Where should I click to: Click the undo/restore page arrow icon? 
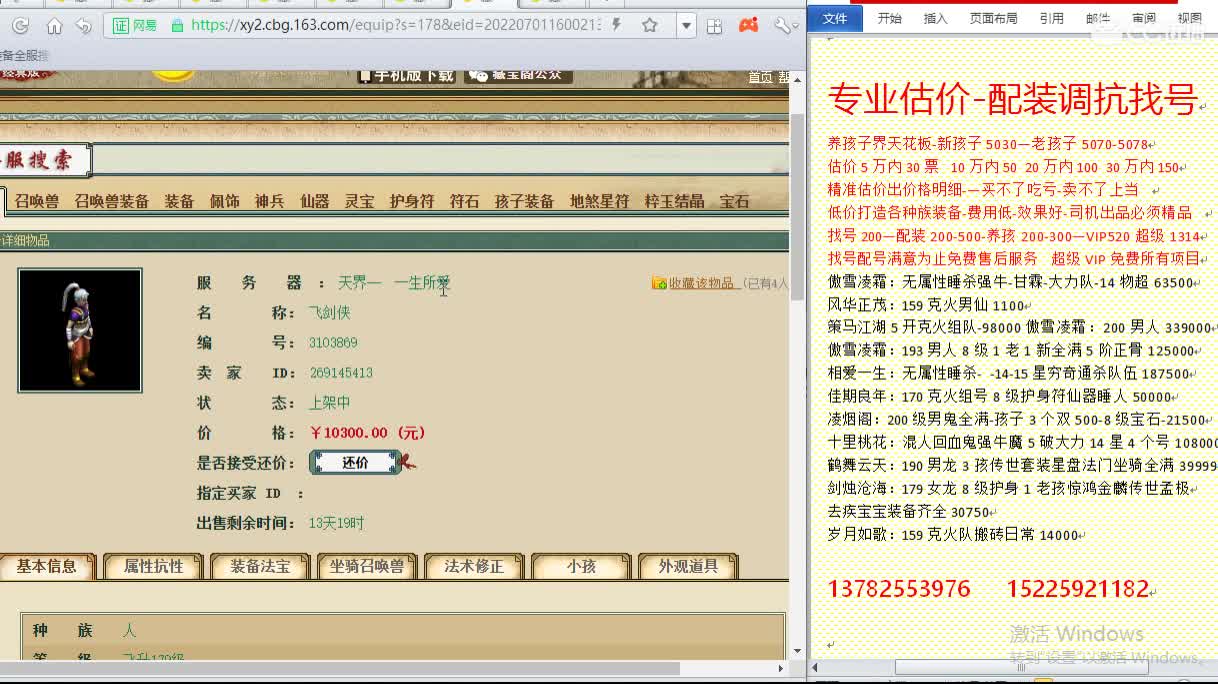pyautogui.click(x=84, y=26)
